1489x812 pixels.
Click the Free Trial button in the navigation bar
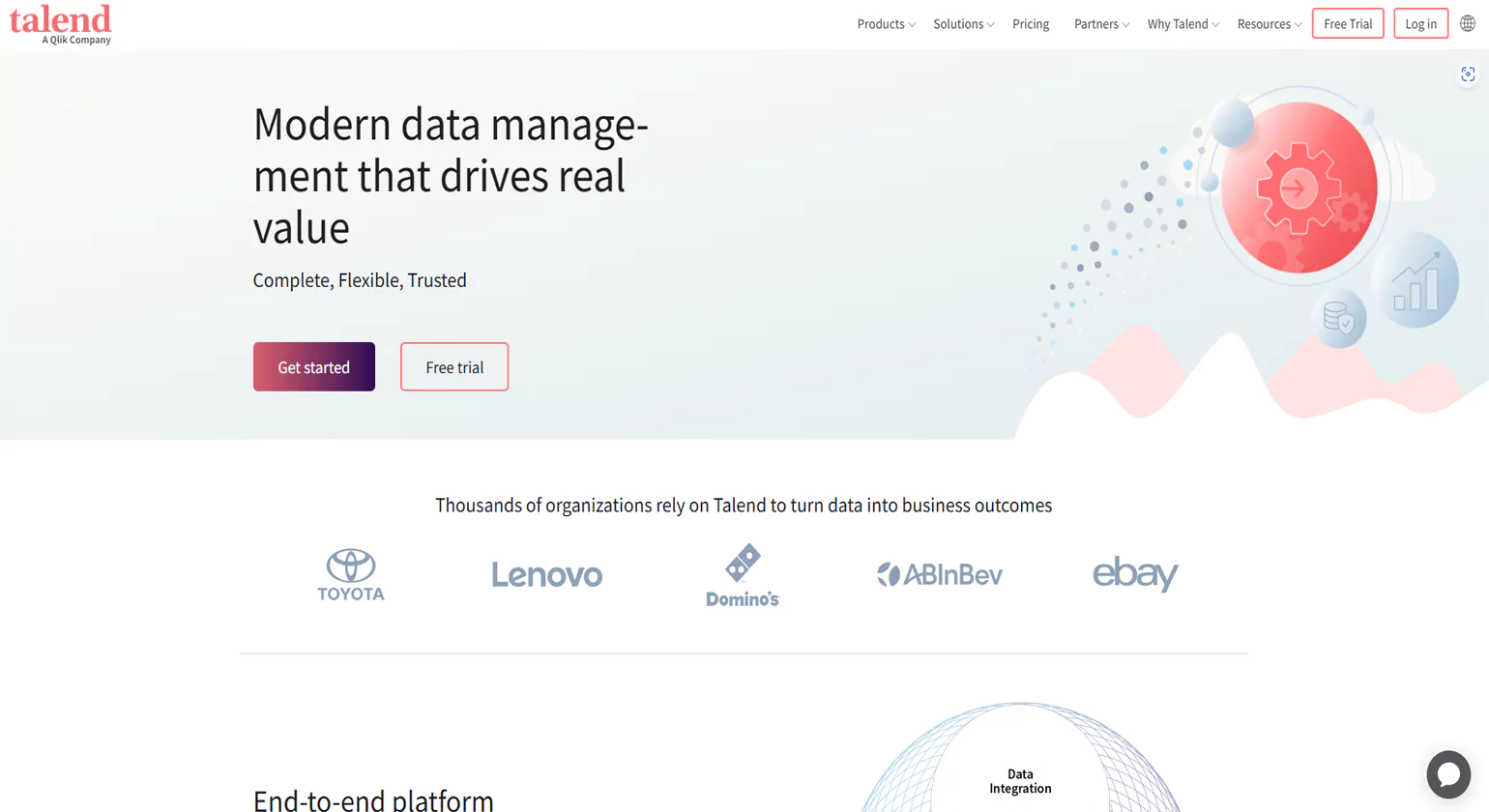click(x=1348, y=23)
